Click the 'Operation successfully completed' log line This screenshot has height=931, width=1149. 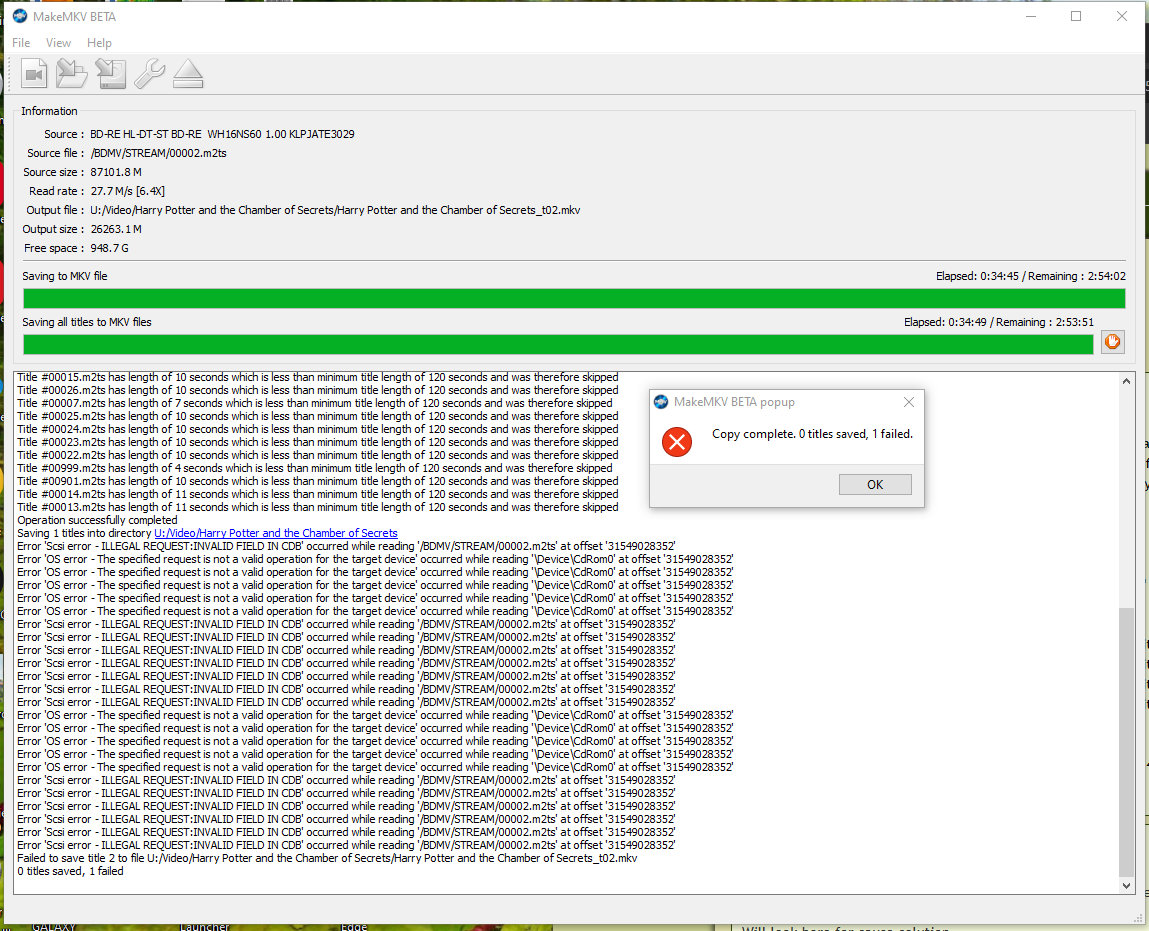[97, 520]
